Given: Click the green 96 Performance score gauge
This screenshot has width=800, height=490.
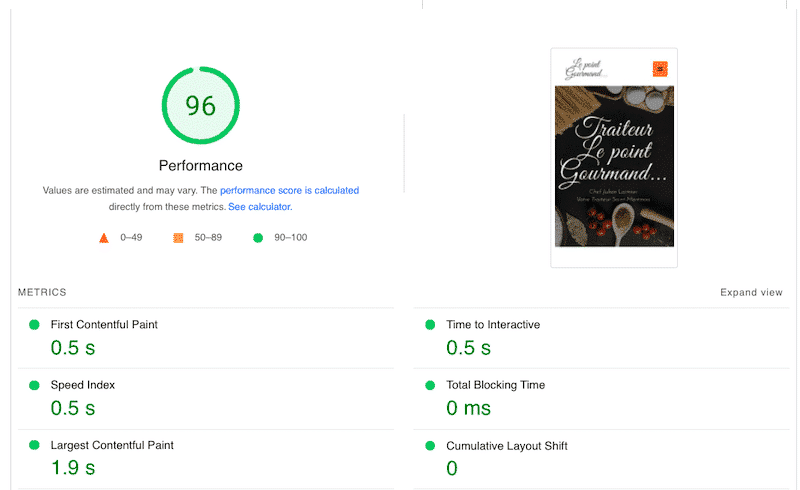Looking at the screenshot, I should pyautogui.click(x=201, y=106).
